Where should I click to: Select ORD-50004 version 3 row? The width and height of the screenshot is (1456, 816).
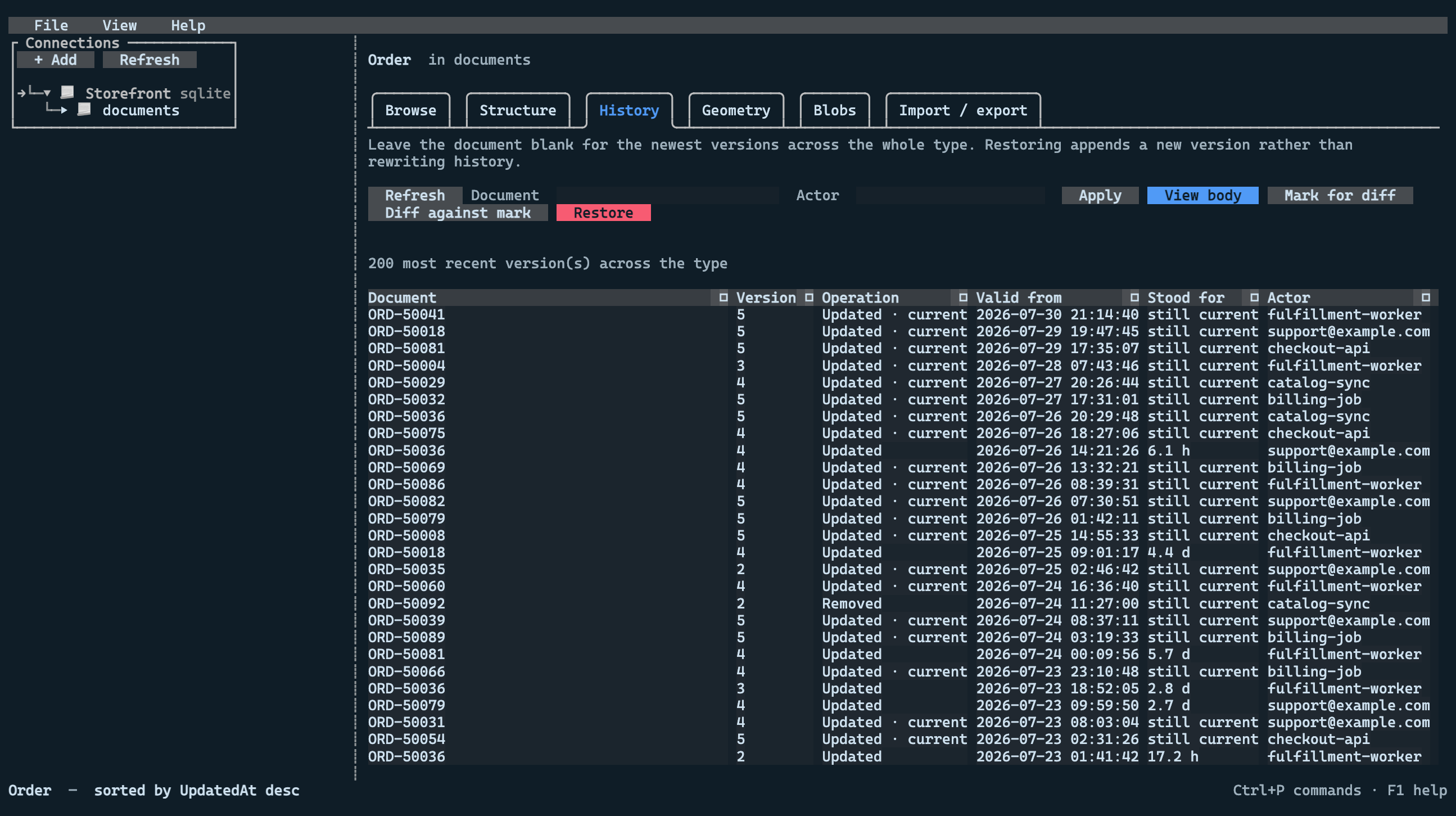903,366
